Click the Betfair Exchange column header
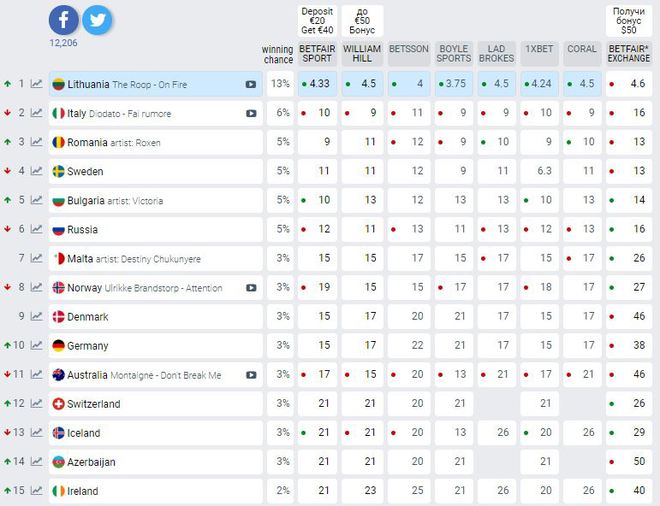This screenshot has width=660, height=506. pyautogui.click(x=628, y=54)
